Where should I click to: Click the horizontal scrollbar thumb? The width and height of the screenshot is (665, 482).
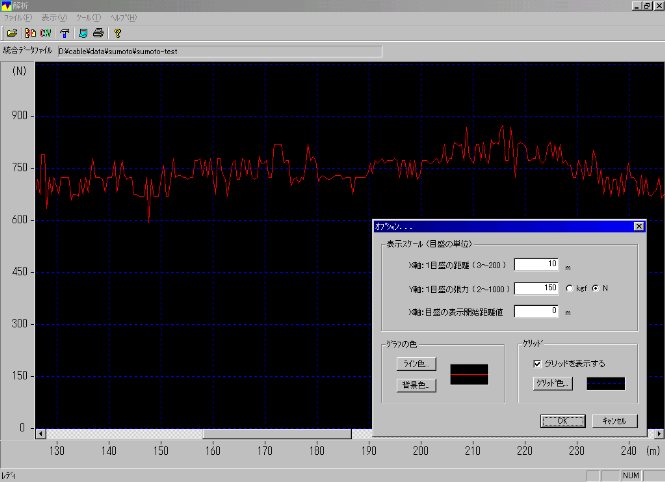277,434
